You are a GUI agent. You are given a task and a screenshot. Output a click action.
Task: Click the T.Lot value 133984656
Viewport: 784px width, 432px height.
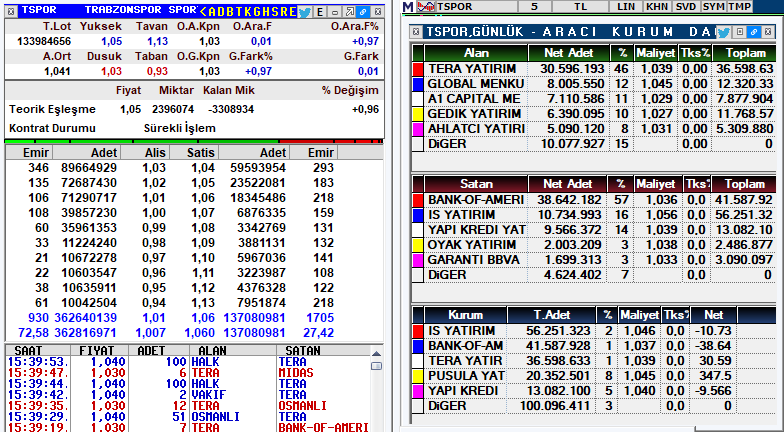coord(44,42)
